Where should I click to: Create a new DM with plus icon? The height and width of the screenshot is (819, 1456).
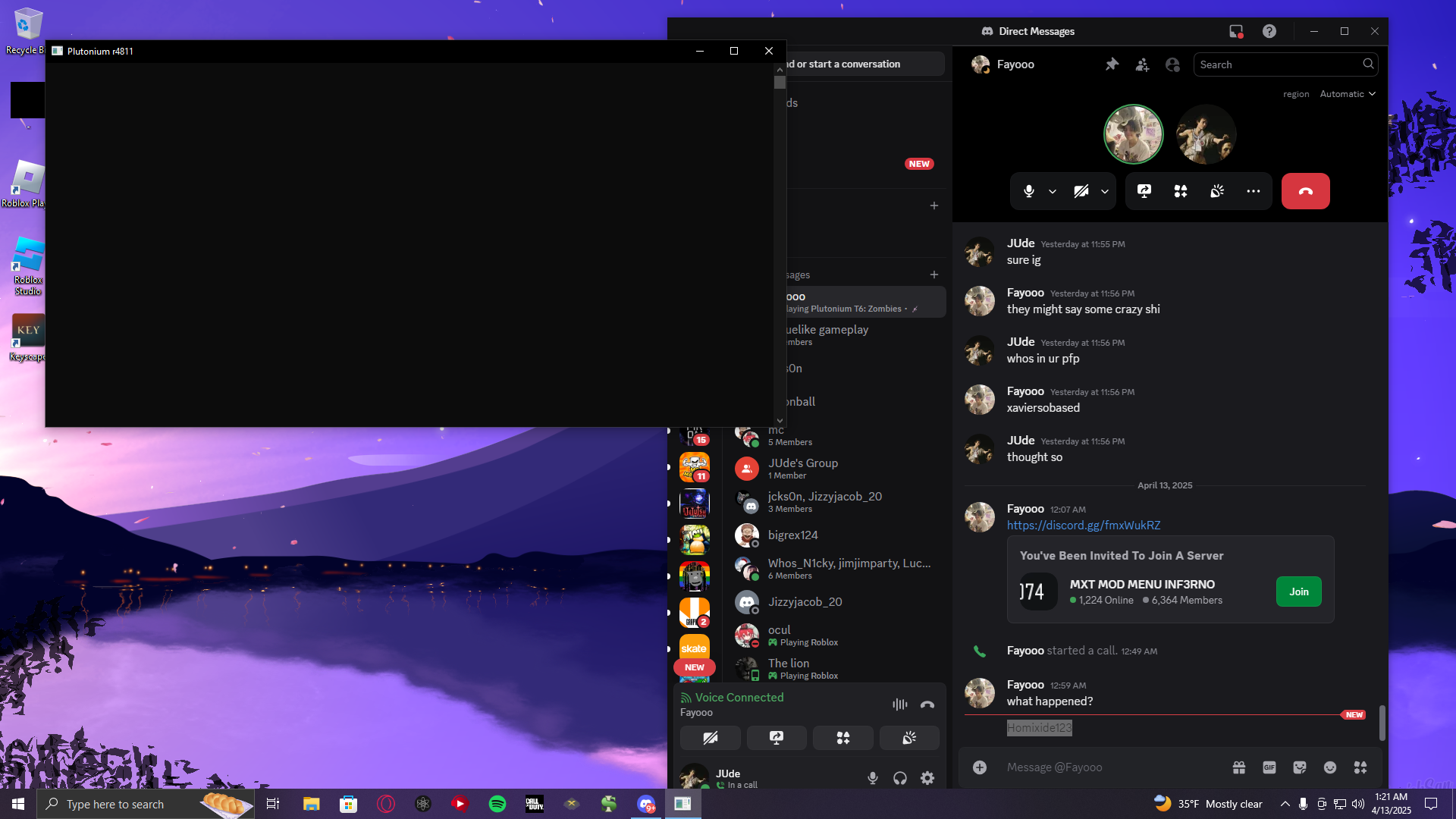coord(934,275)
